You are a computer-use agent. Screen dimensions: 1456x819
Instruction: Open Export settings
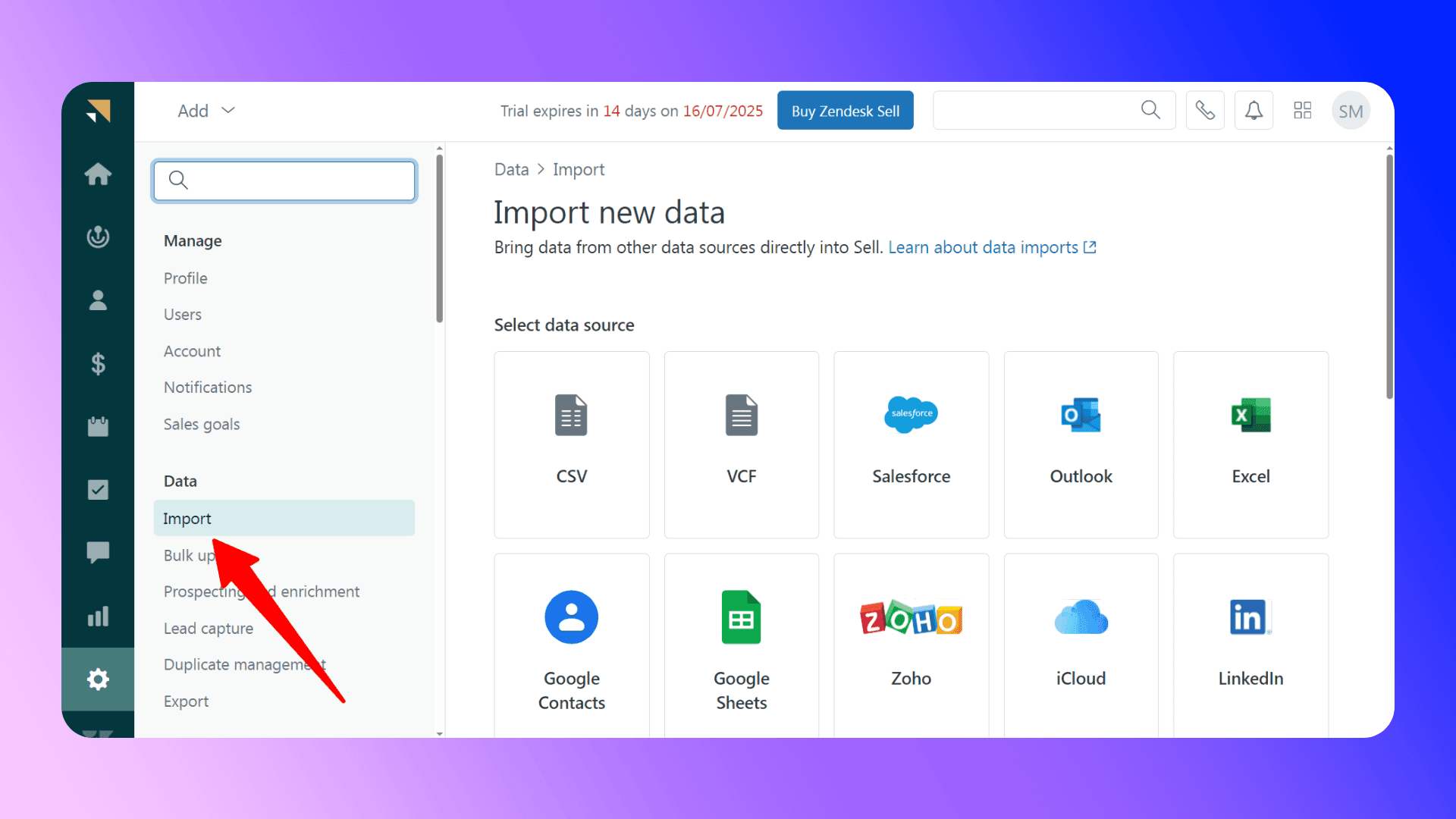(187, 701)
